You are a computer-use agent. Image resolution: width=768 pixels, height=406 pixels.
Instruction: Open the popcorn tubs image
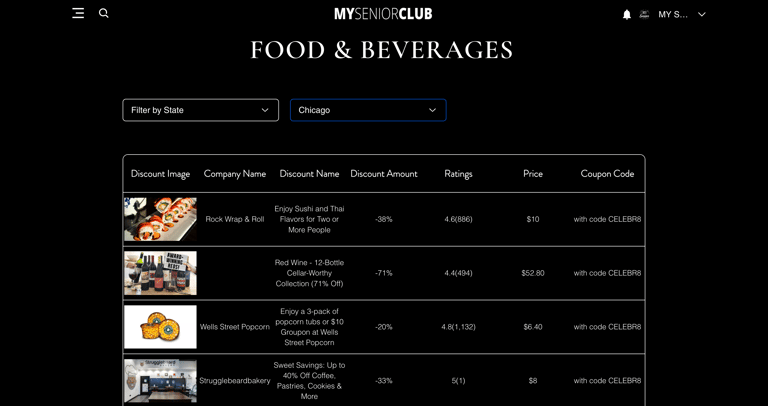click(160, 327)
